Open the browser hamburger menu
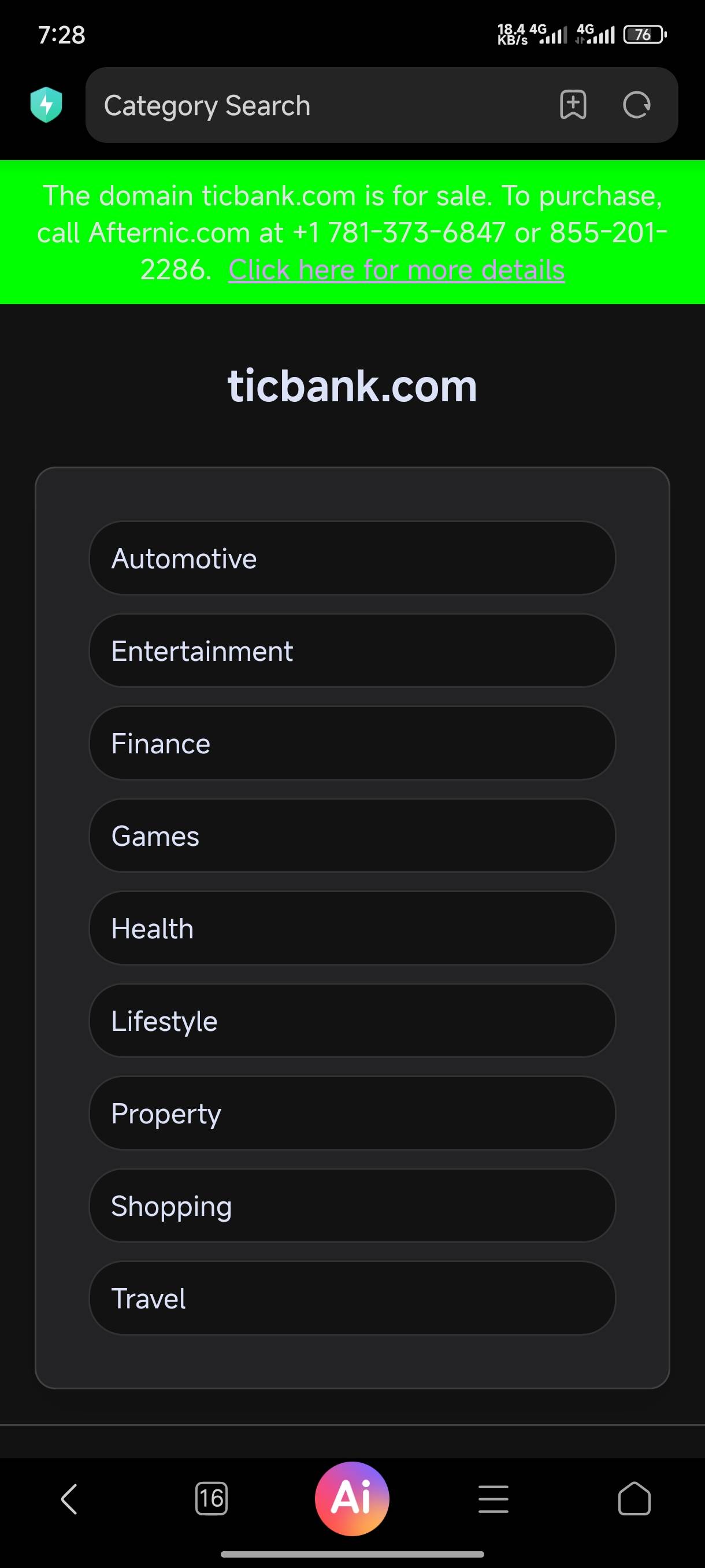 click(x=493, y=1499)
